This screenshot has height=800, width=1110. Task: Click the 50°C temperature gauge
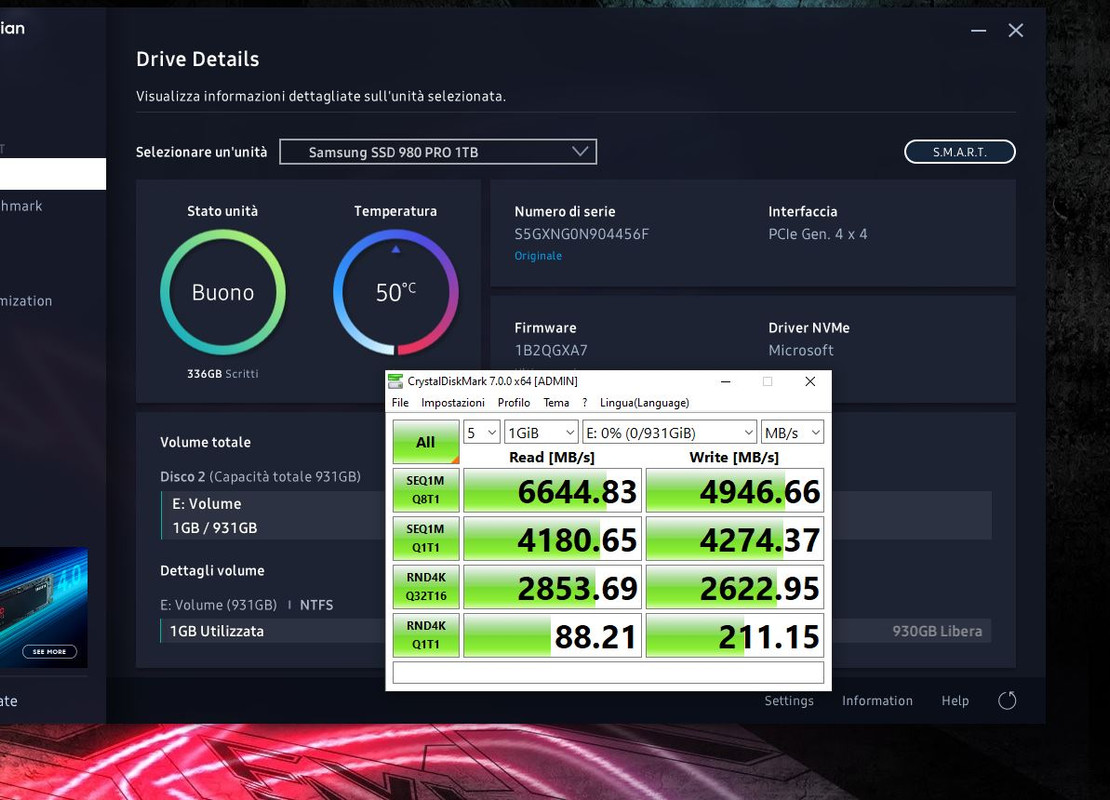pyautogui.click(x=396, y=292)
